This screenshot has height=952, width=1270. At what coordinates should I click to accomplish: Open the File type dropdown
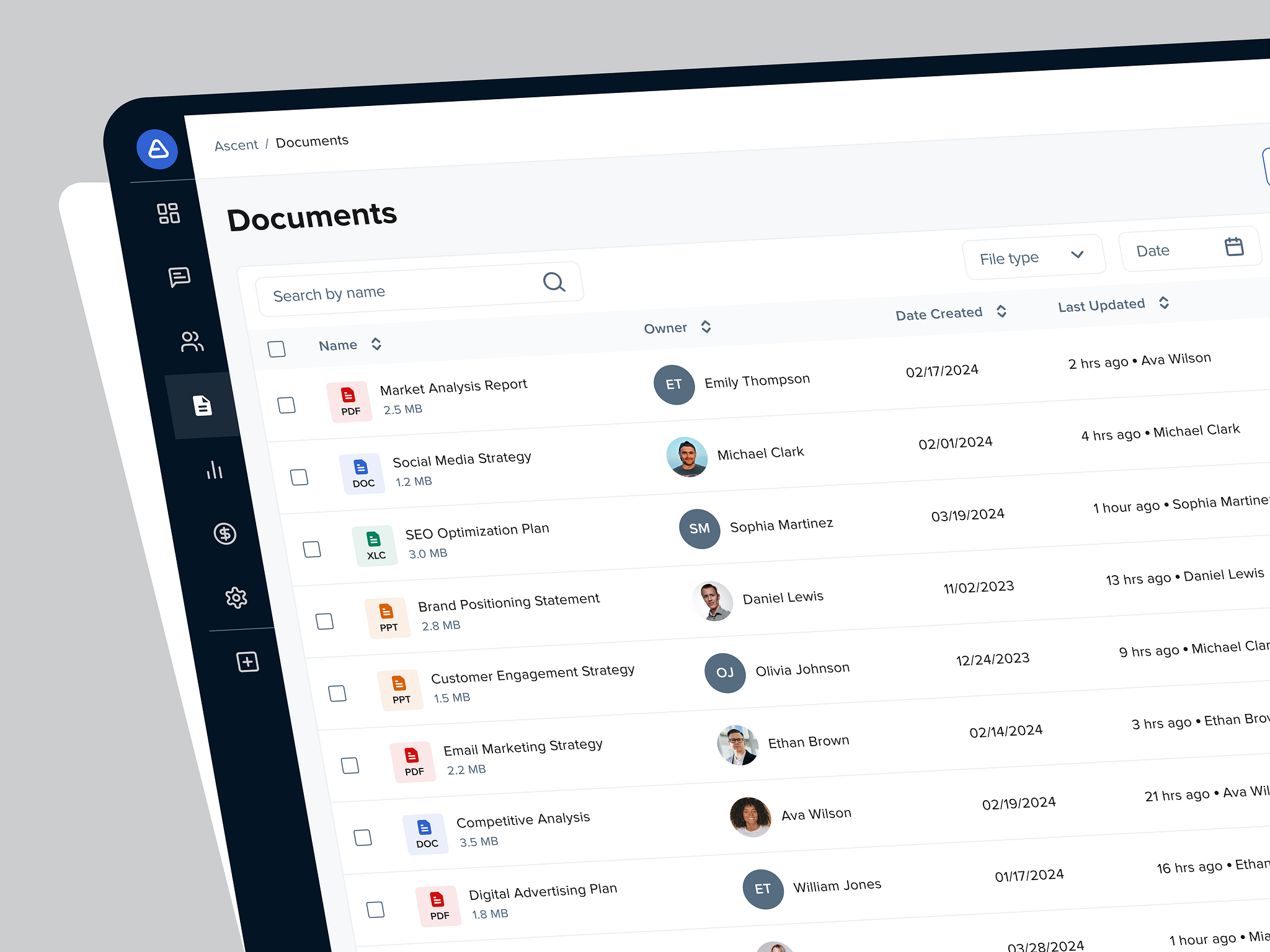[1034, 255]
